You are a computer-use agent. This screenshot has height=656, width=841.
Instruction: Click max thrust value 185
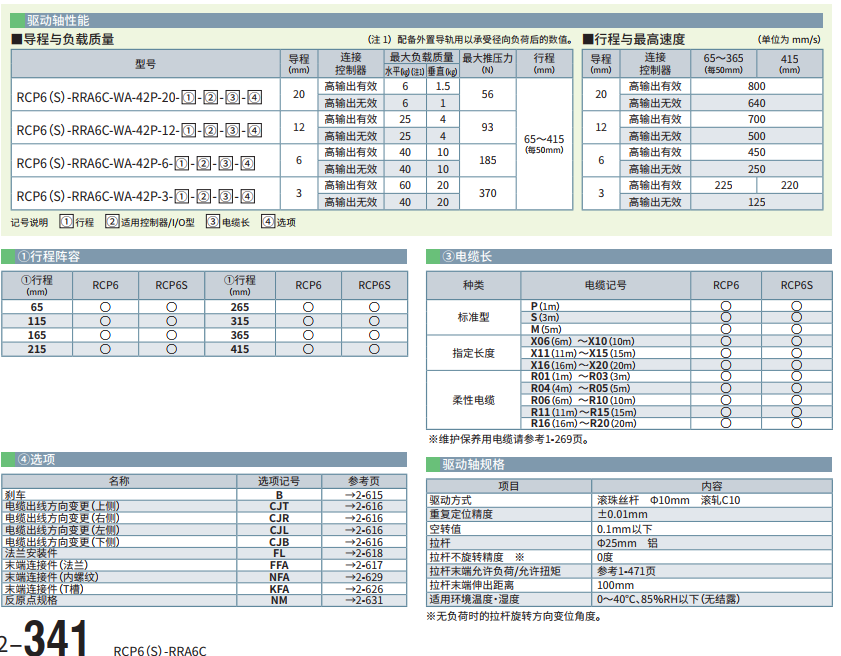click(487, 160)
